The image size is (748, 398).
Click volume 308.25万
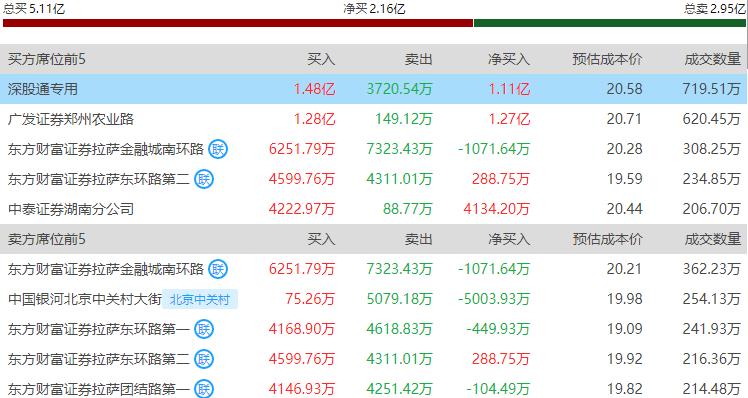(x=711, y=149)
